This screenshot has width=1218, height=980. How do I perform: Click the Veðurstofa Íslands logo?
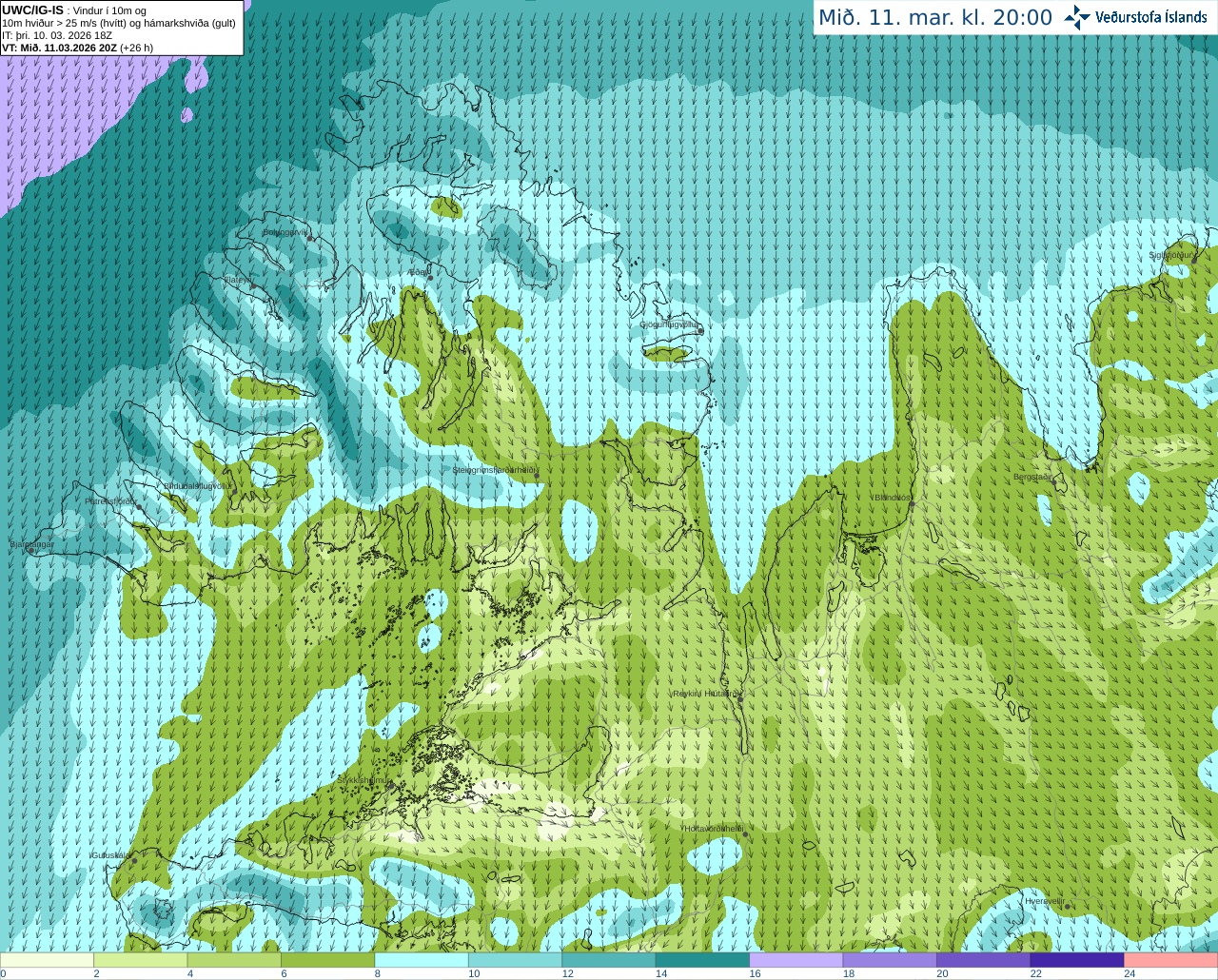click(1136, 17)
